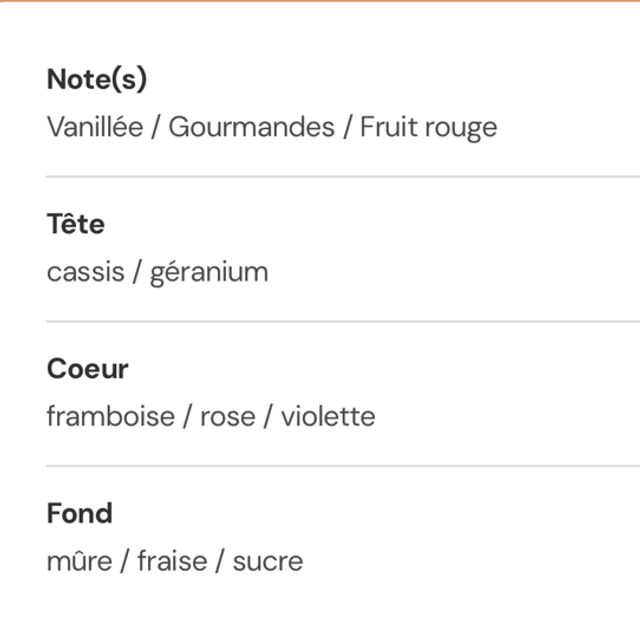Click the "Note(s)" heading
The height and width of the screenshot is (639, 640).
pos(97,80)
